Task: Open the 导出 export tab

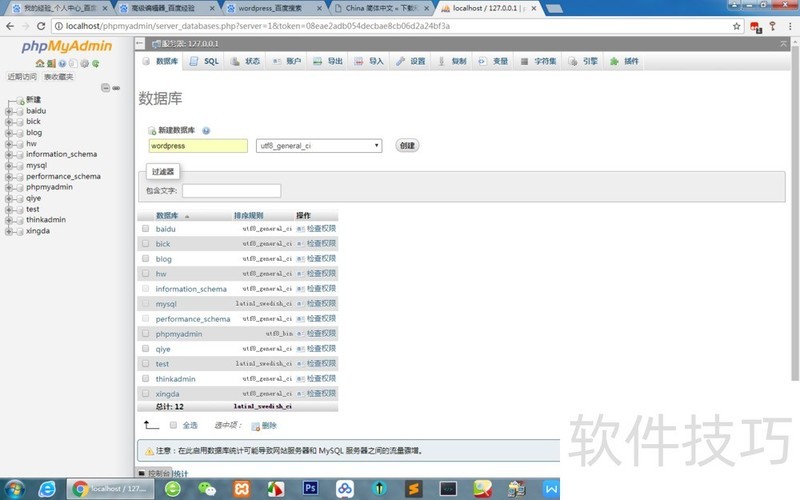Action: [328, 61]
